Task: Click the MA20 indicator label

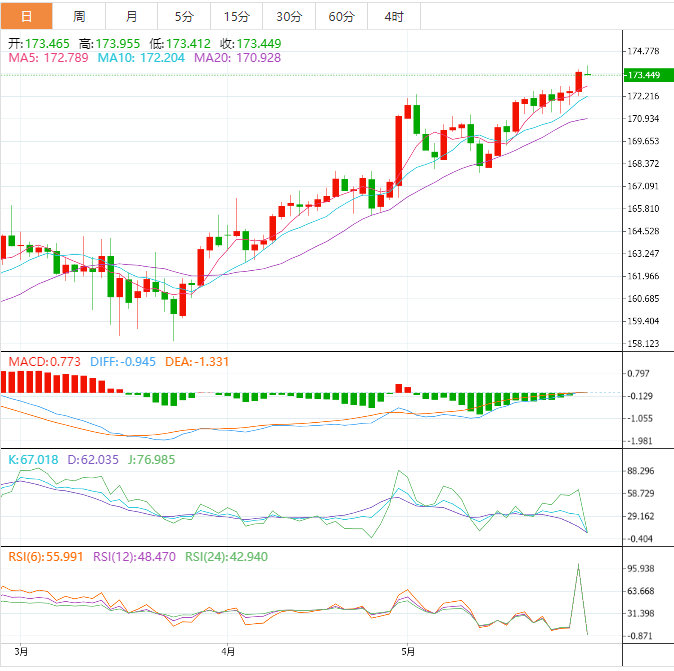Action: coord(237,59)
